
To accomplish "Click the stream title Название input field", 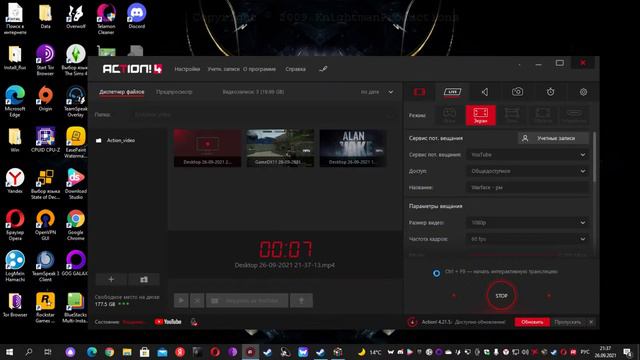I will [527, 187].
